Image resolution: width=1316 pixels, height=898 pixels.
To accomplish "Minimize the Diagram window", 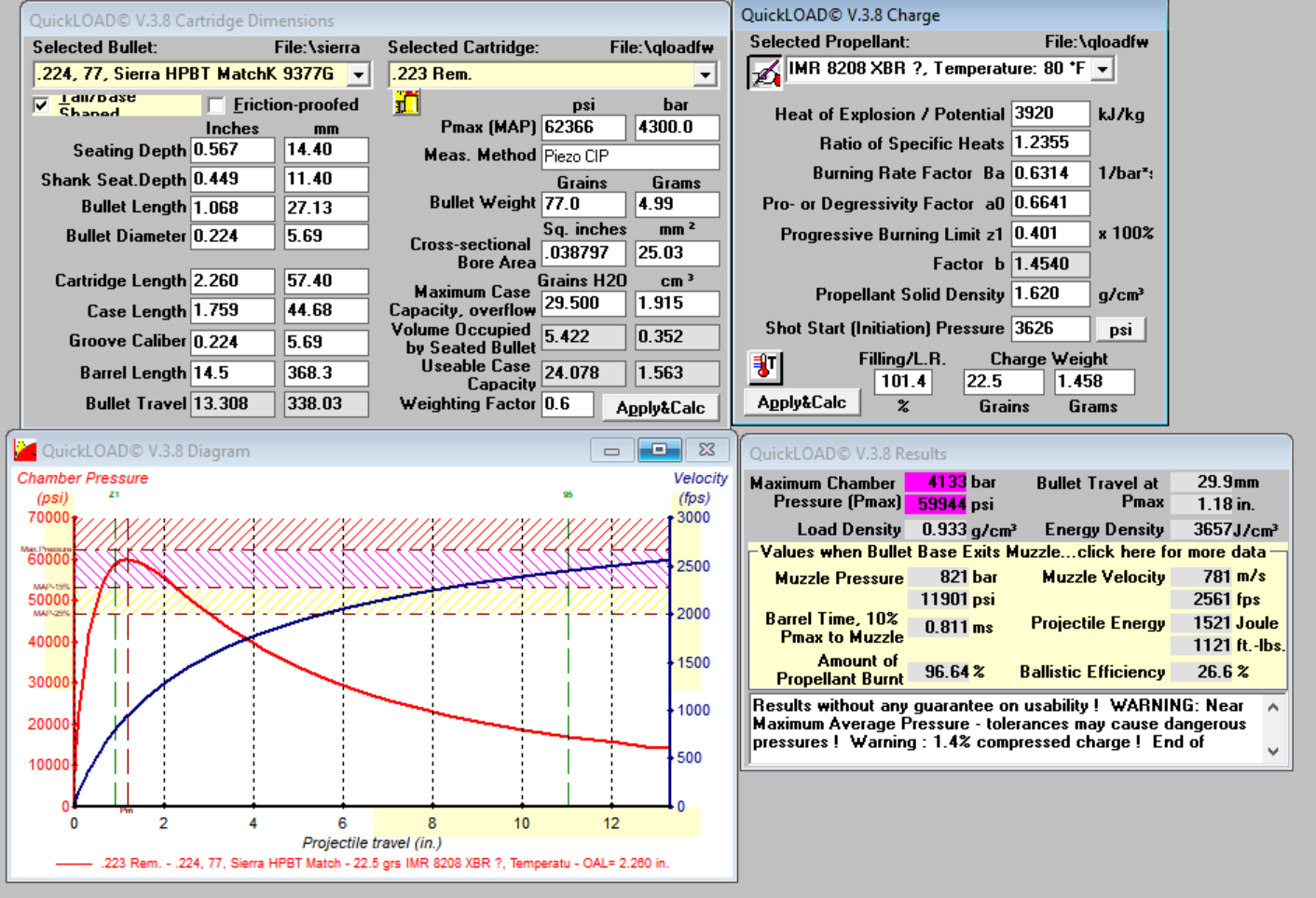I will tap(612, 451).
